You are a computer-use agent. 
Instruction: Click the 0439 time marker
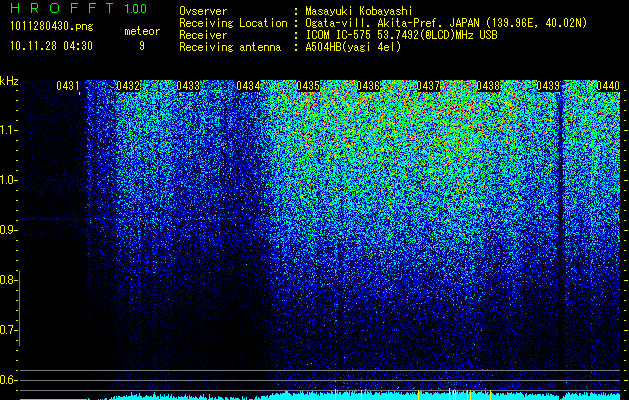tap(548, 86)
